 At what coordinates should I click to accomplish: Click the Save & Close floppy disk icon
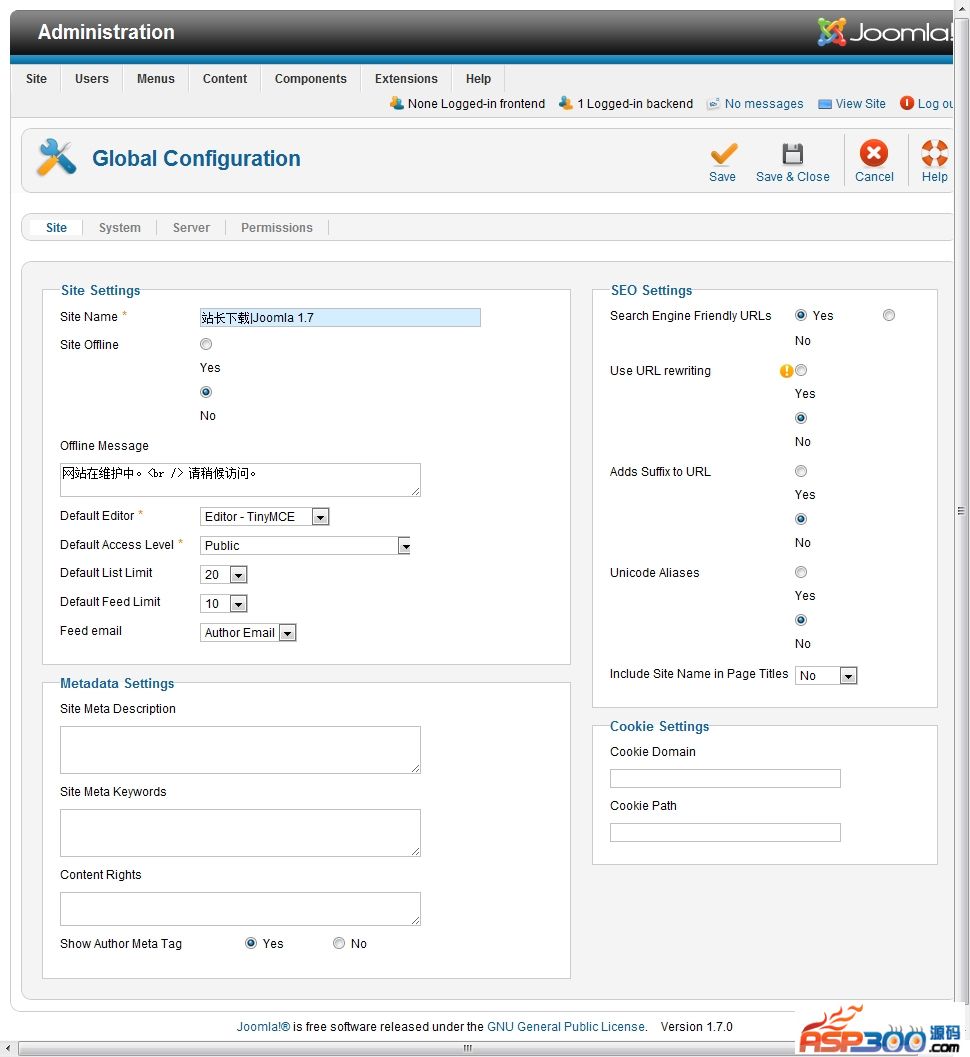pyautogui.click(x=792, y=154)
